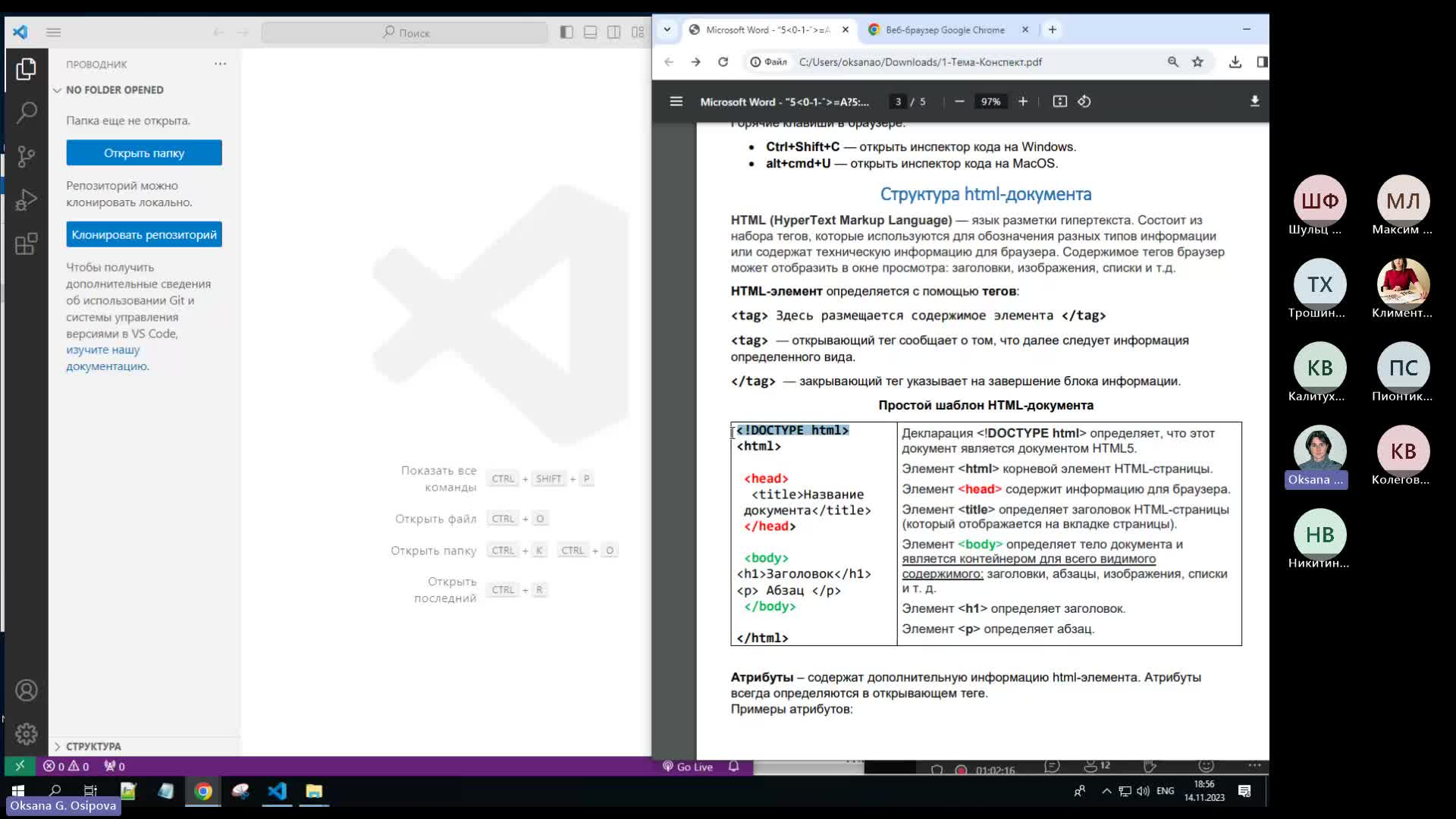Click the PDF zoom level 97% field
The height and width of the screenshot is (819, 1456).
[x=990, y=102]
